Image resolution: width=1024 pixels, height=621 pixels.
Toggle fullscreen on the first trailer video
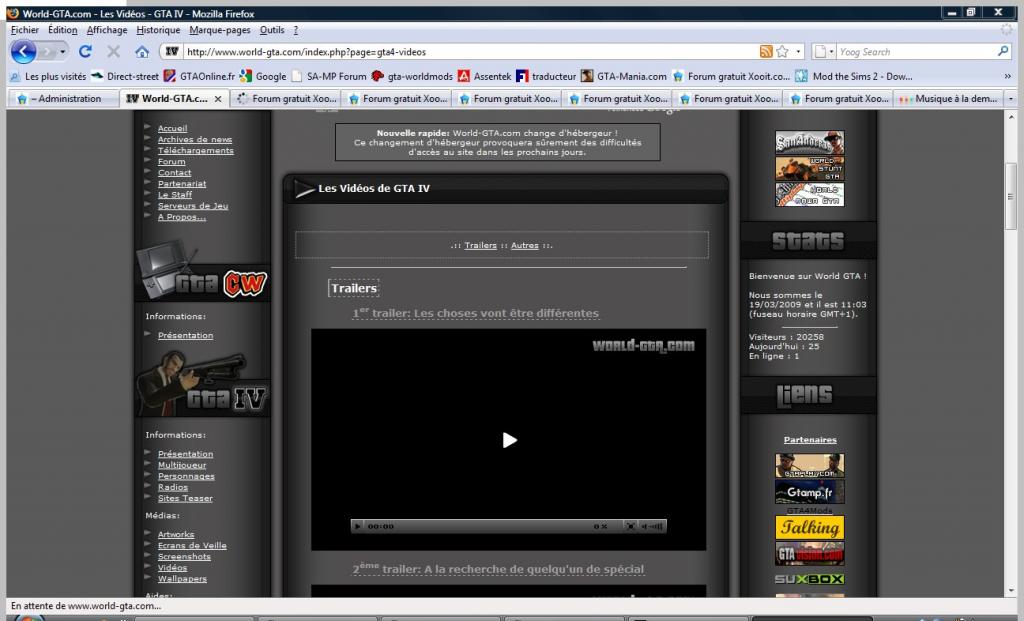pos(630,526)
